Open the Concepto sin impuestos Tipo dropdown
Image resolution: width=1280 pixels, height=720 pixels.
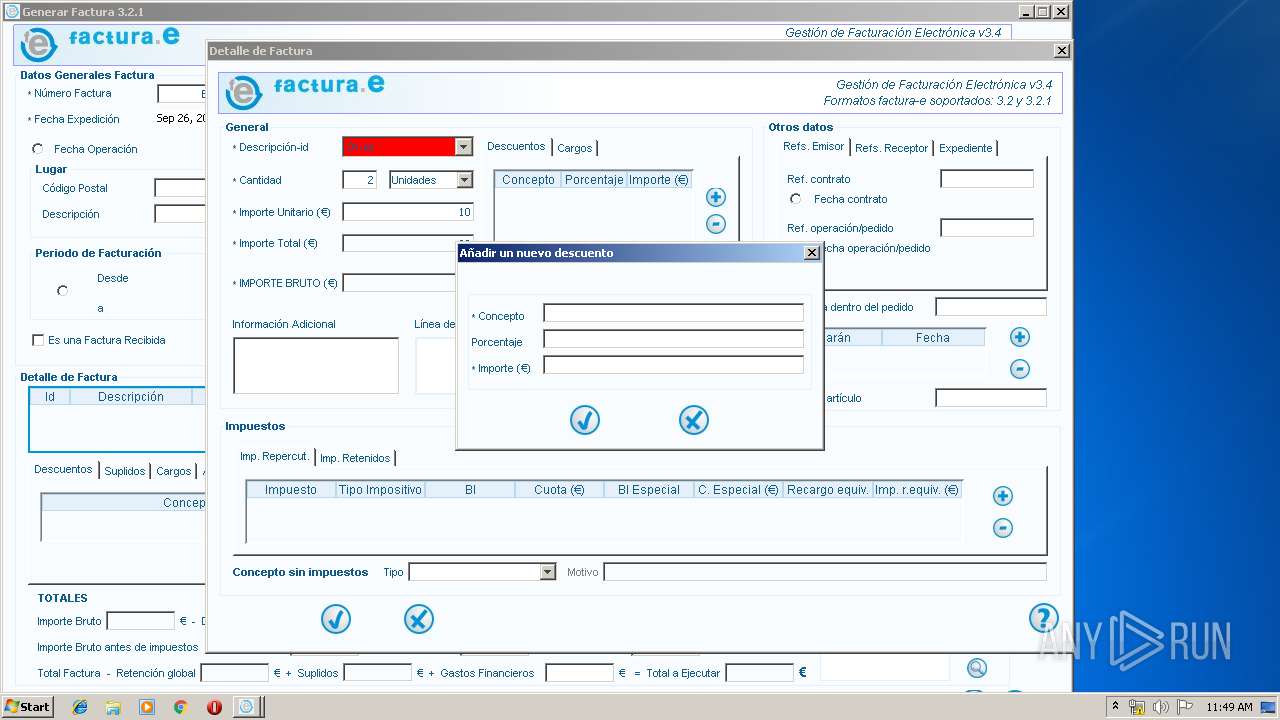click(547, 572)
